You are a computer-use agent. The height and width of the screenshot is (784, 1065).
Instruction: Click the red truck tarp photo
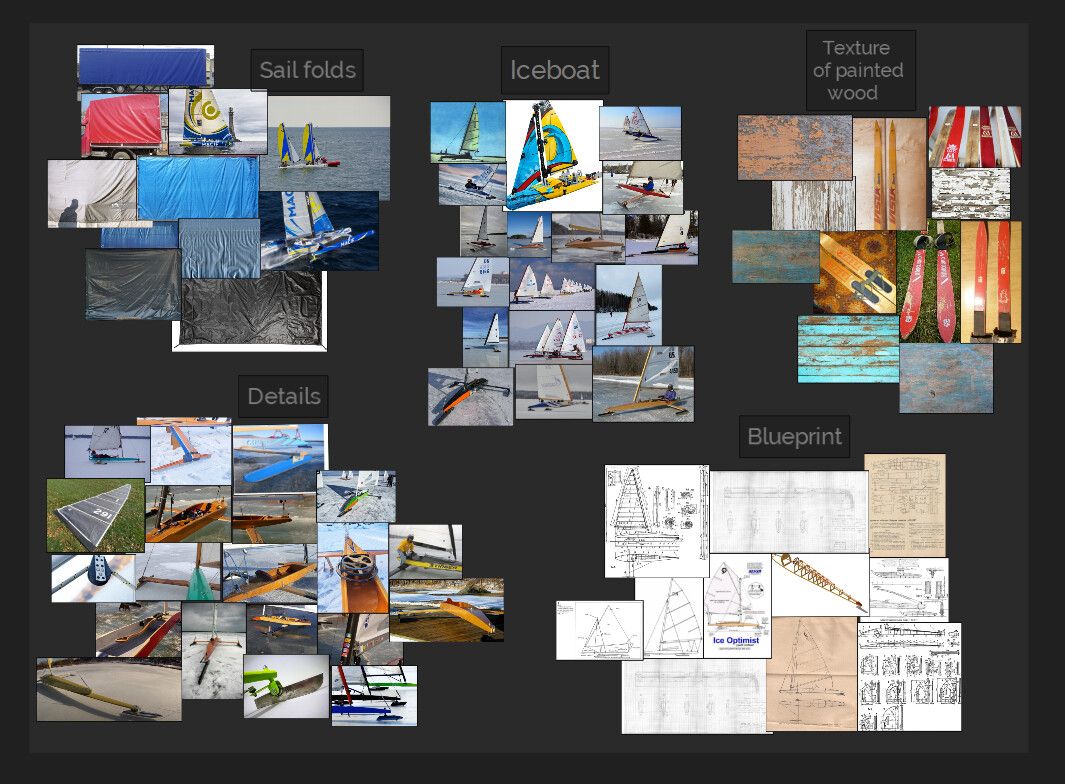pyautogui.click(x=120, y=125)
